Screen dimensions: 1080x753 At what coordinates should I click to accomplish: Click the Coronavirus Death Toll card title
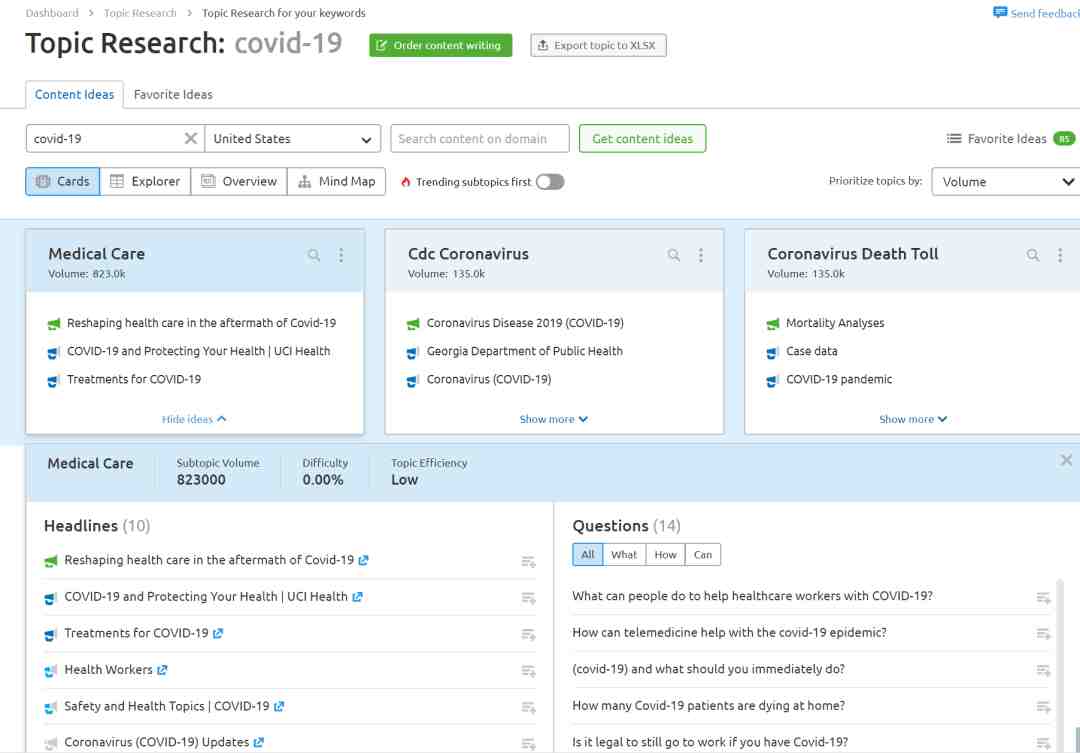click(853, 254)
